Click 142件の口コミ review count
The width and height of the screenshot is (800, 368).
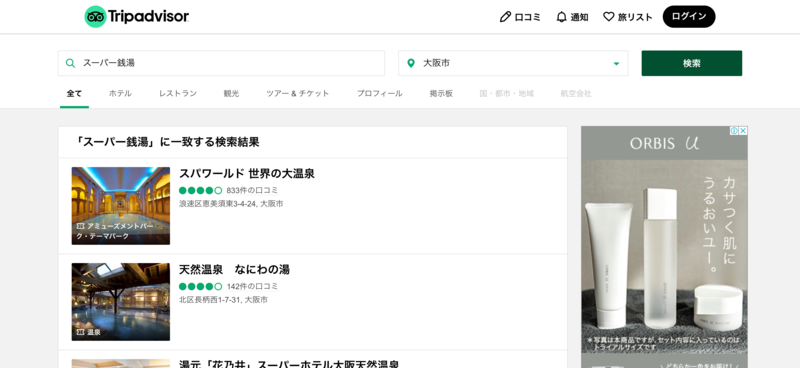(252, 286)
